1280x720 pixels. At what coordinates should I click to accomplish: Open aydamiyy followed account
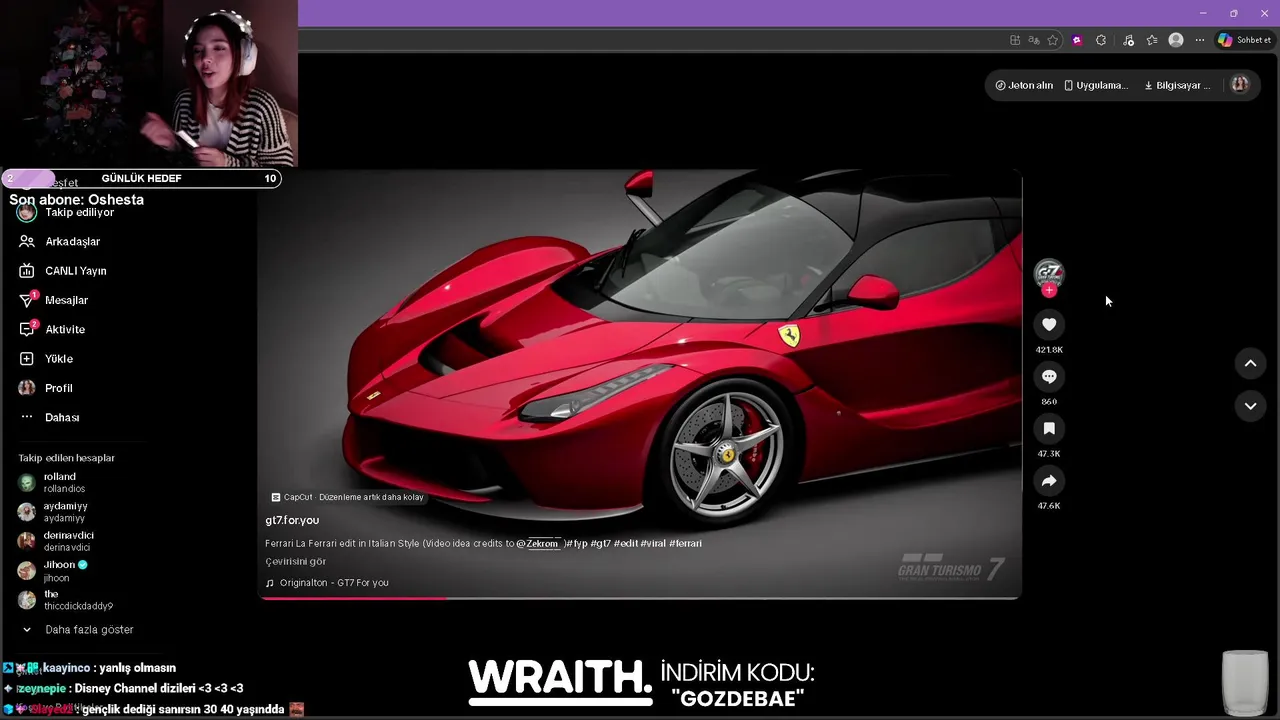point(53,512)
